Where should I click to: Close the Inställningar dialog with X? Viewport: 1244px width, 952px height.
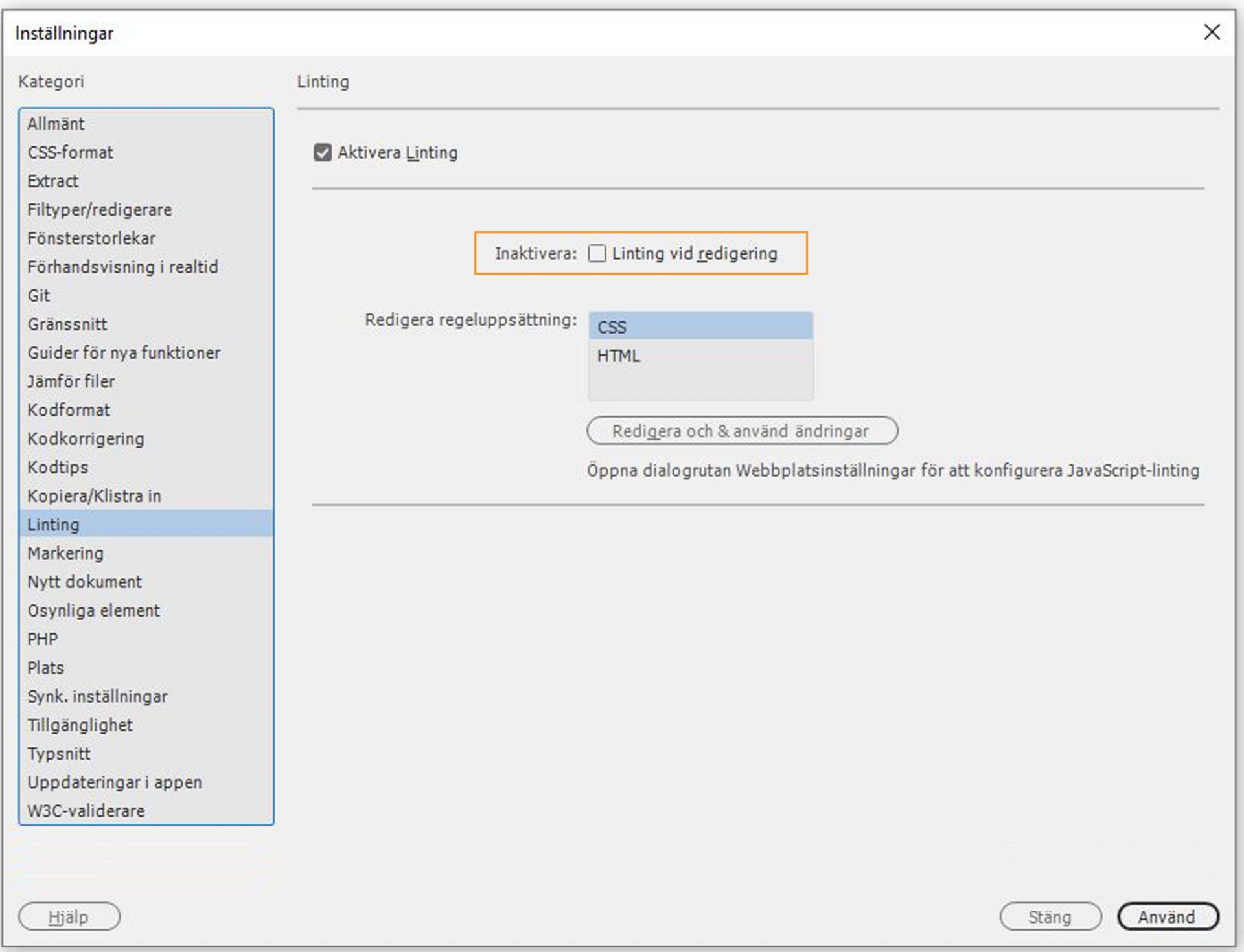tap(1211, 32)
